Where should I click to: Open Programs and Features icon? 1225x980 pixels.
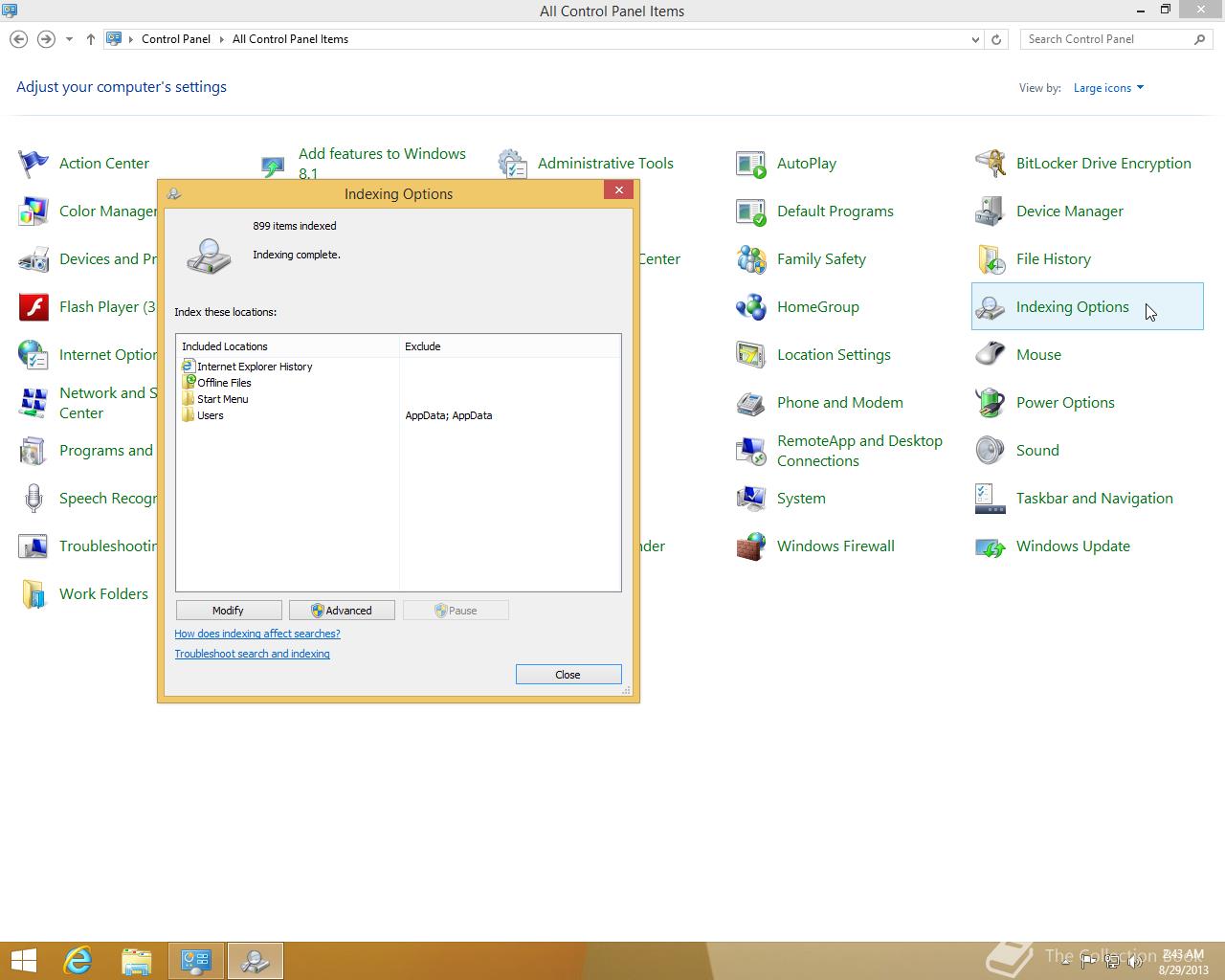tap(33, 451)
